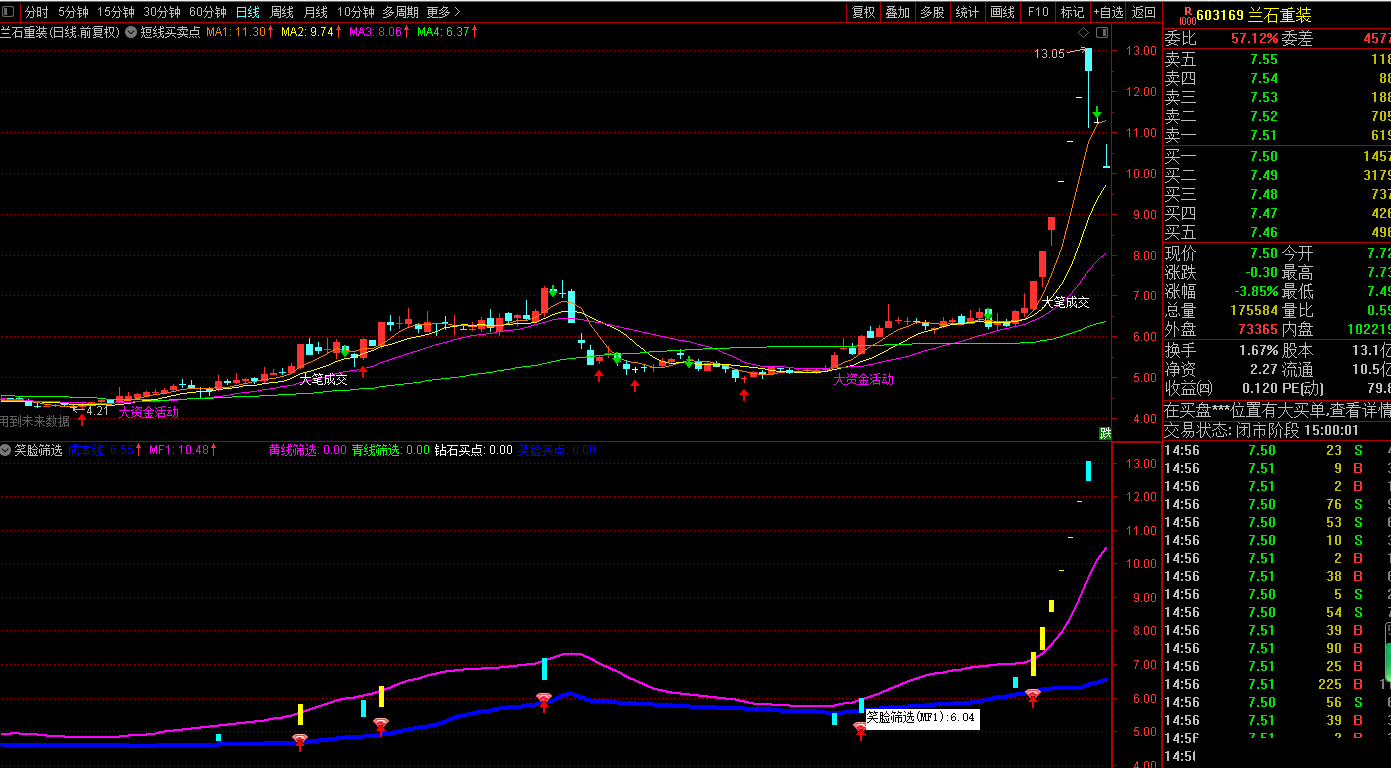Click the 603169 兰石重装 stock title

coord(1253,15)
